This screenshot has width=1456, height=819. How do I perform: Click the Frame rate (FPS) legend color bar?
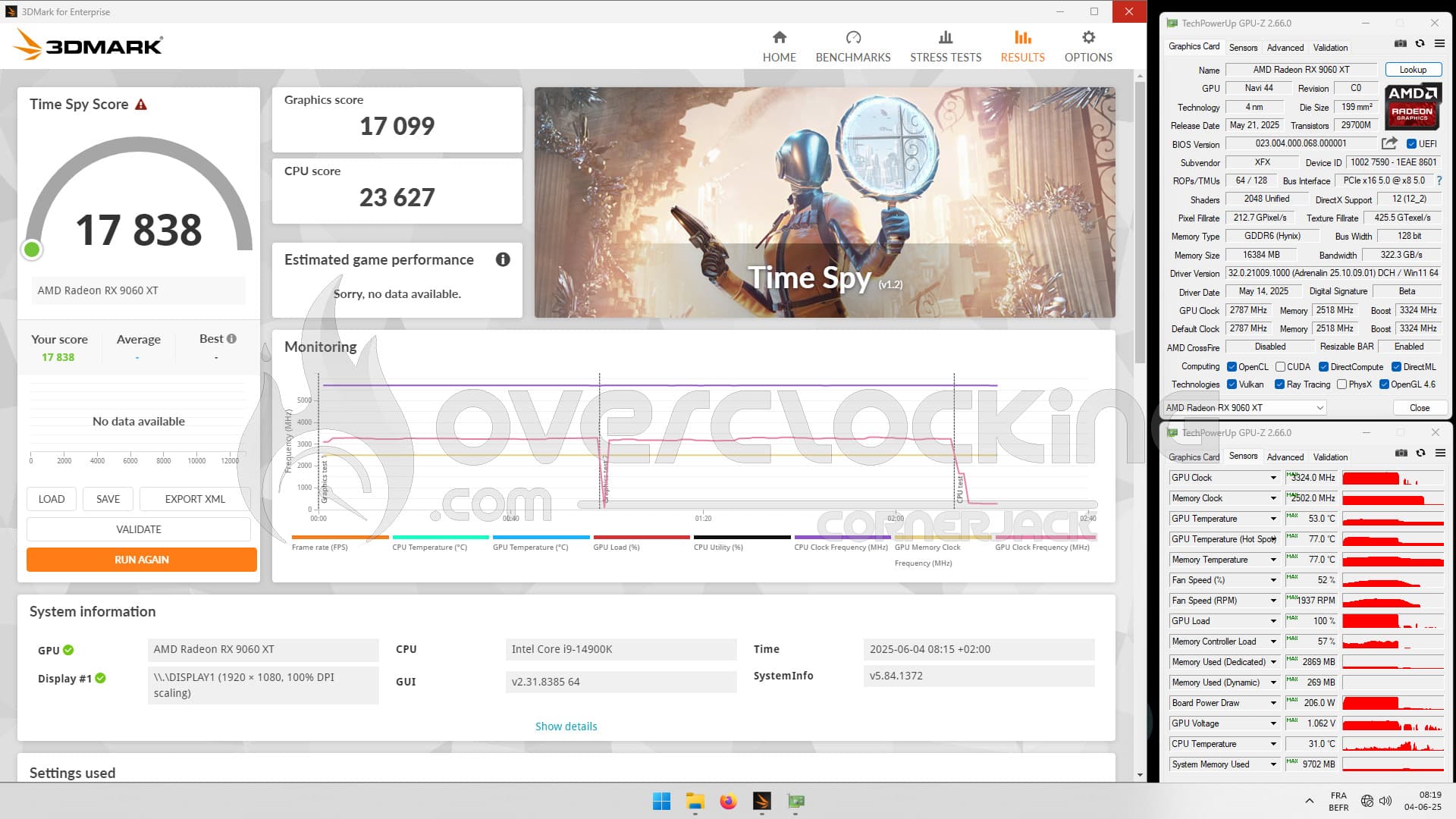(x=339, y=537)
